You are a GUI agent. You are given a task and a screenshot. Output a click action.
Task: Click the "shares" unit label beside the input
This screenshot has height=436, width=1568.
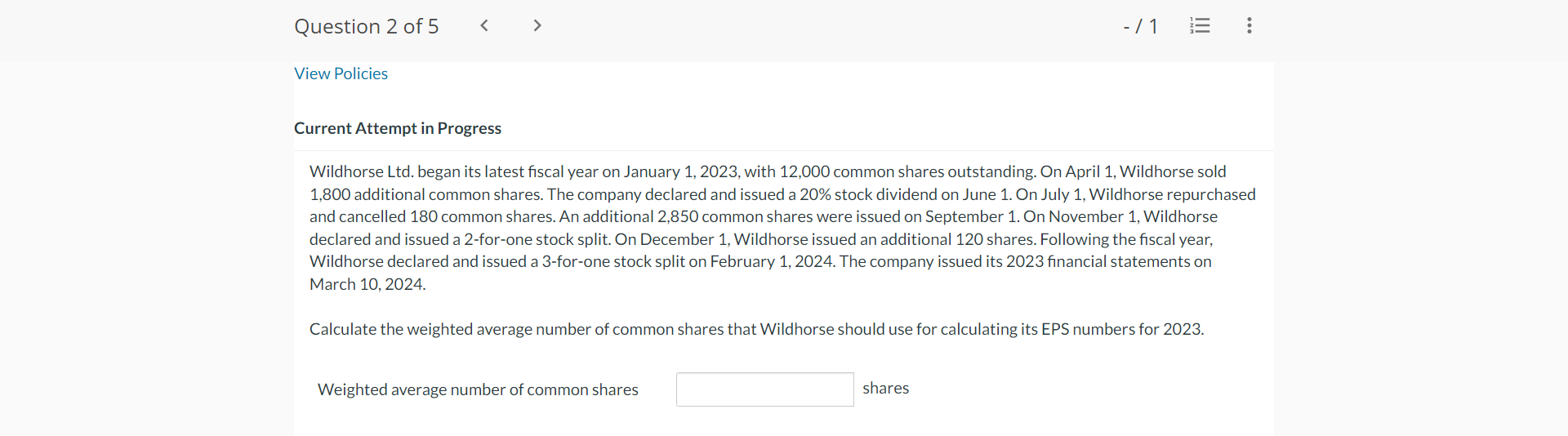(x=885, y=389)
